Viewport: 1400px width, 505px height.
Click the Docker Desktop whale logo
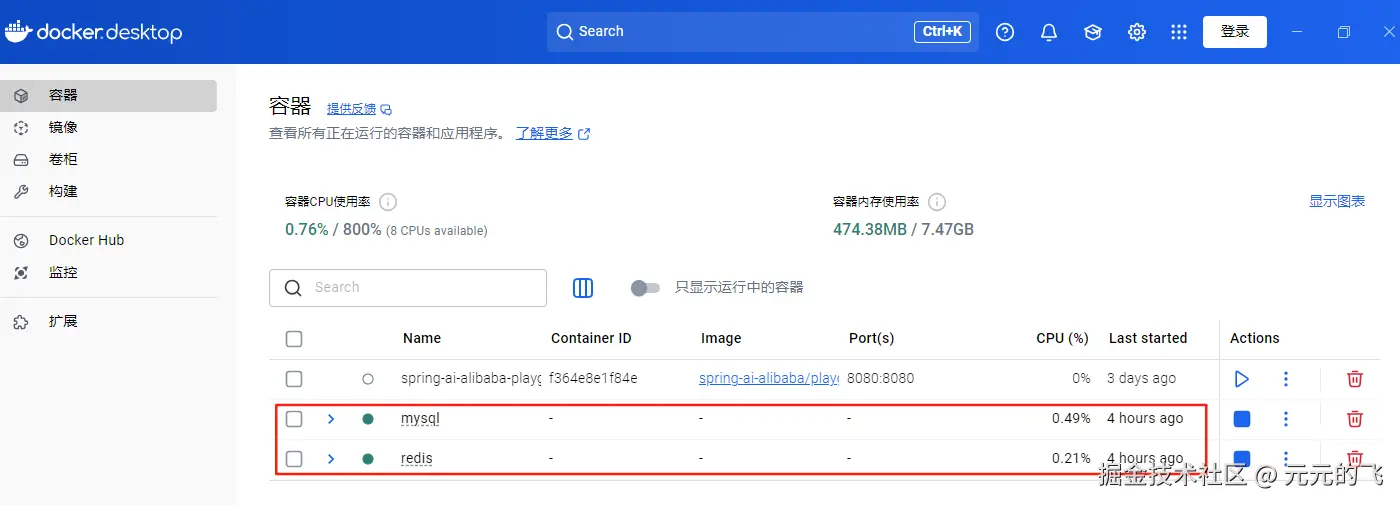pyautogui.click(x=18, y=32)
